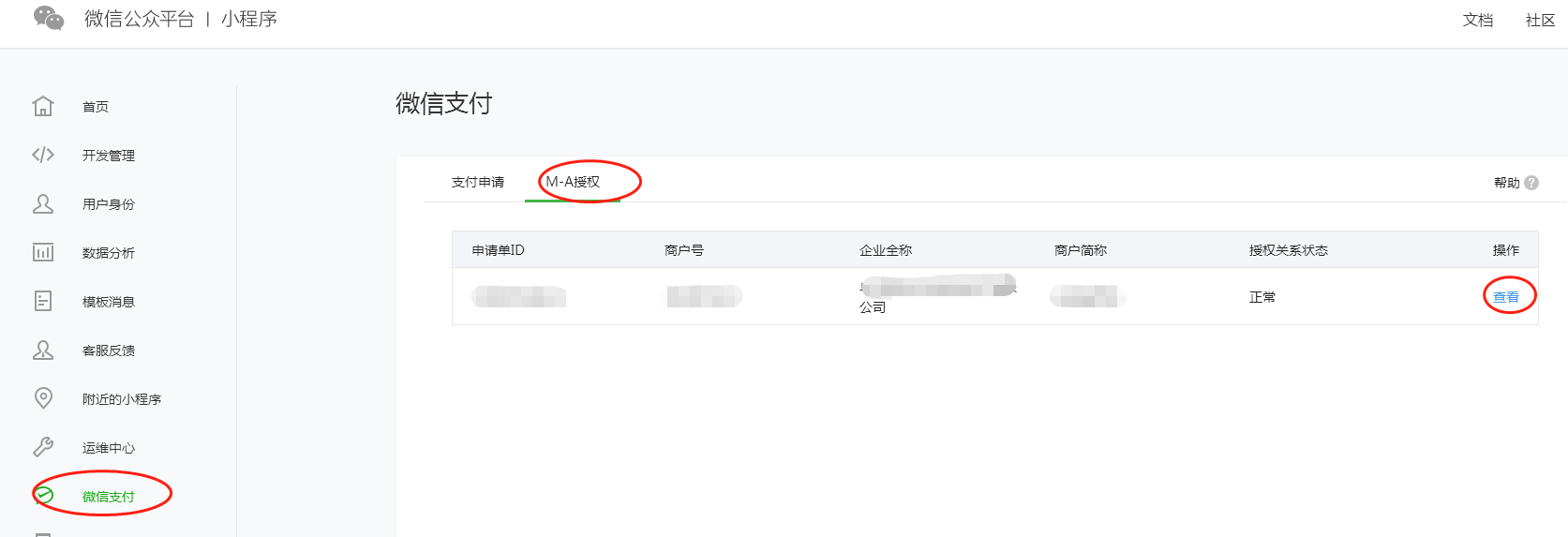The width and height of the screenshot is (1568, 537).
Task: Open the 微信支付 sidebar menu
Action: [x=108, y=497]
